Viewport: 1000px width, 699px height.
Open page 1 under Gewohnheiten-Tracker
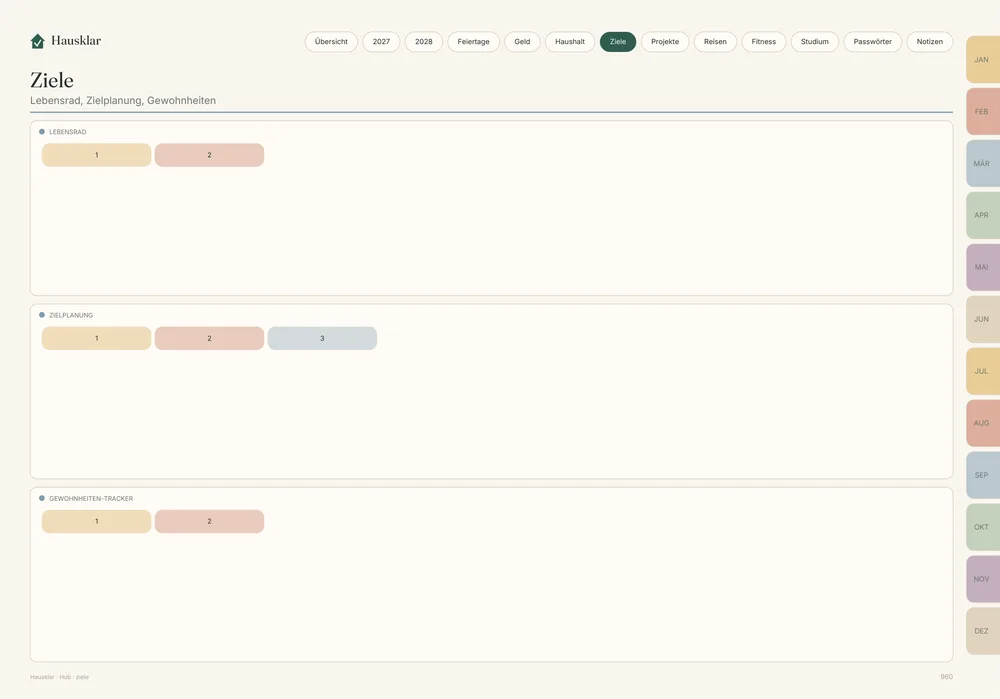click(x=96, y=521)
